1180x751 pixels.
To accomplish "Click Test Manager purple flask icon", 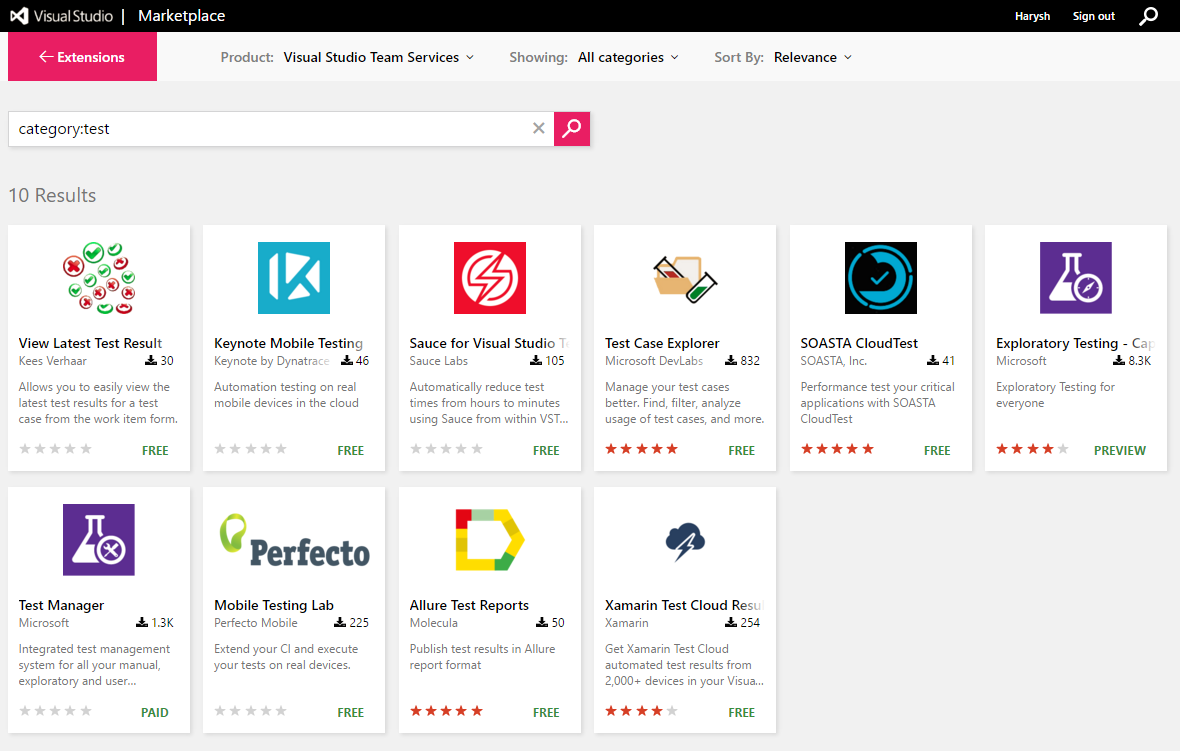I will [x=99, y=540].
